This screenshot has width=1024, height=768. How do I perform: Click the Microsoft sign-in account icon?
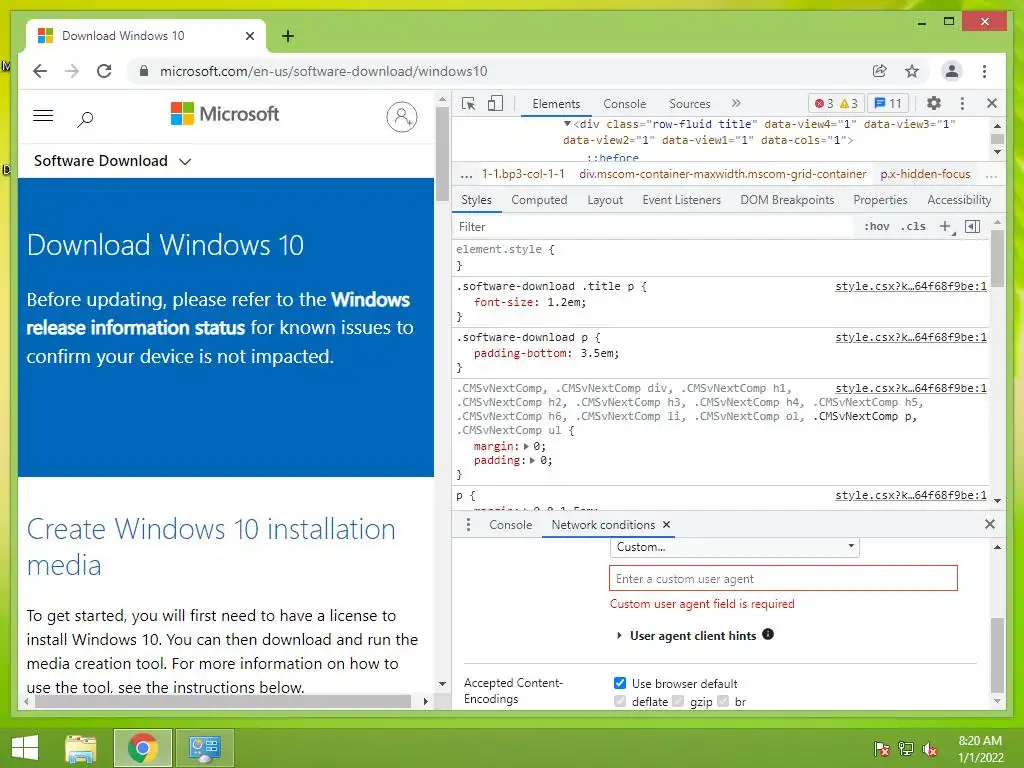point(402,117)
